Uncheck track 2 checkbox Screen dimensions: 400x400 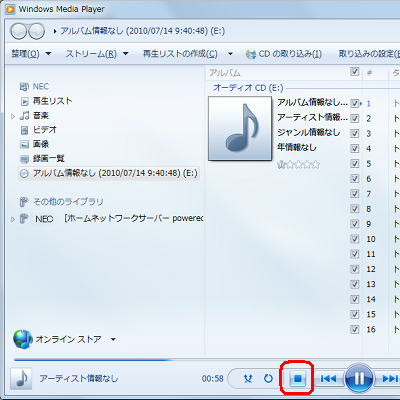click(355, 119)
